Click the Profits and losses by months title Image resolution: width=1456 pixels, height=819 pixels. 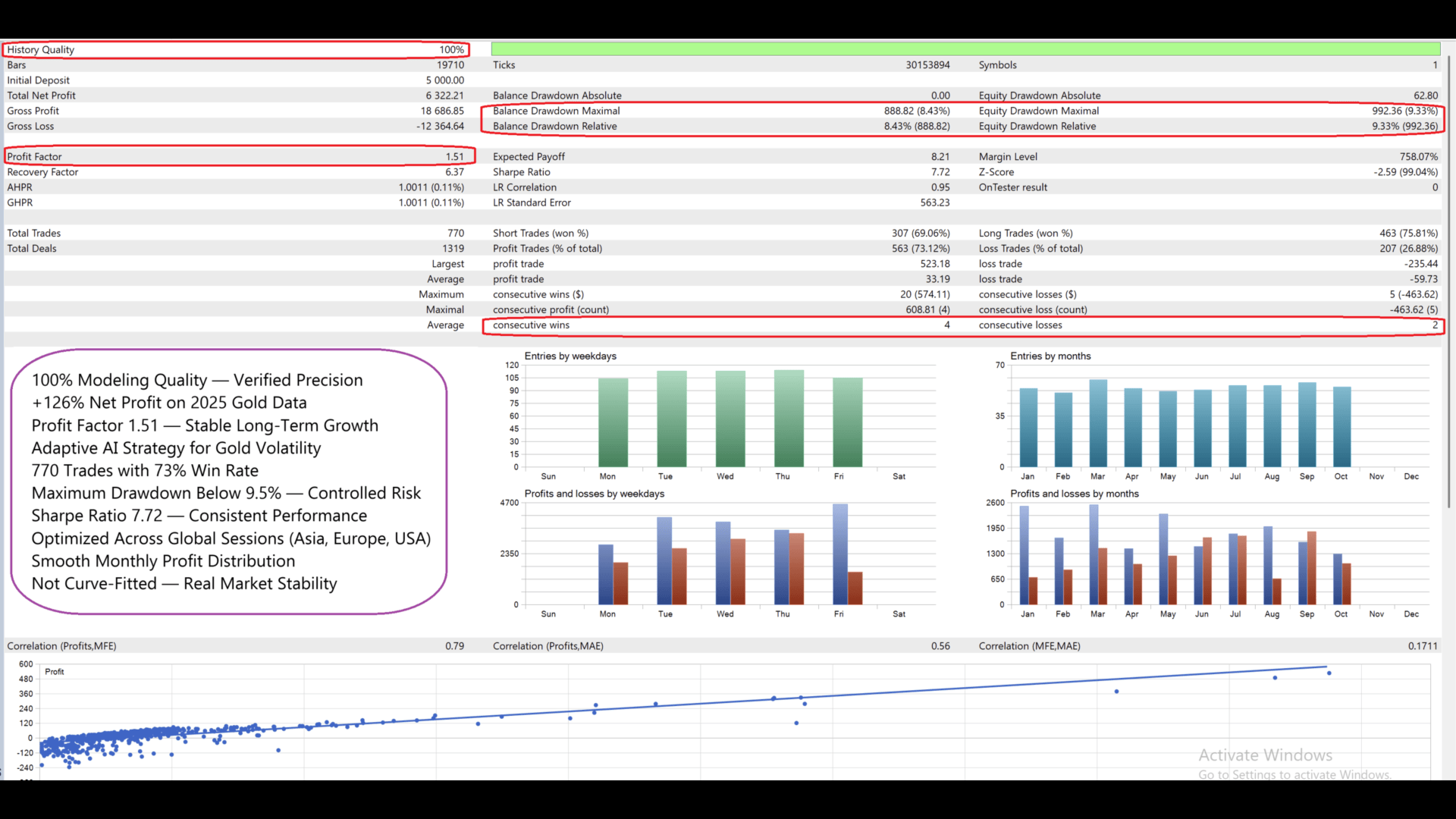point(1074,494)
